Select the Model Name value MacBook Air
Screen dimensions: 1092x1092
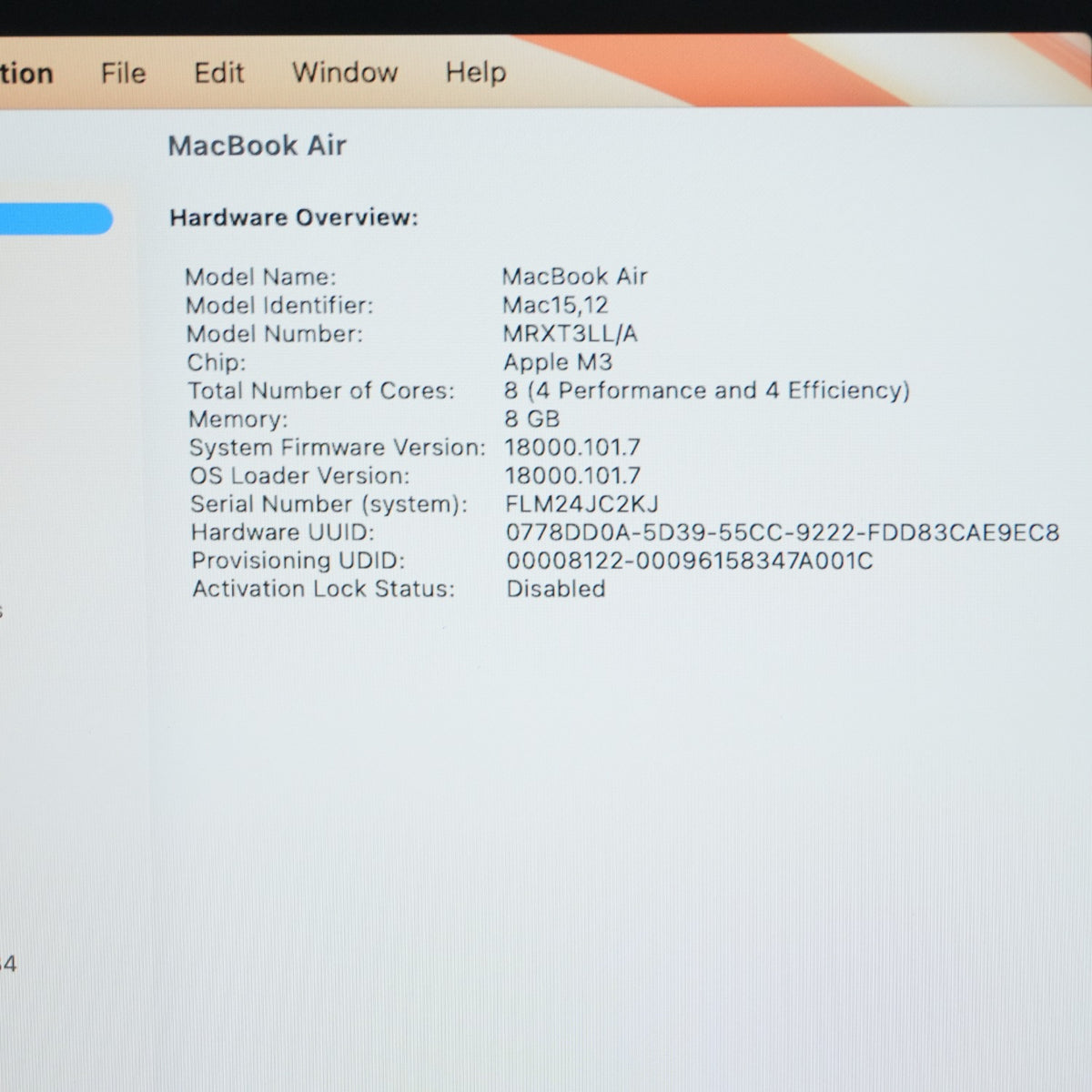(575, 277)
